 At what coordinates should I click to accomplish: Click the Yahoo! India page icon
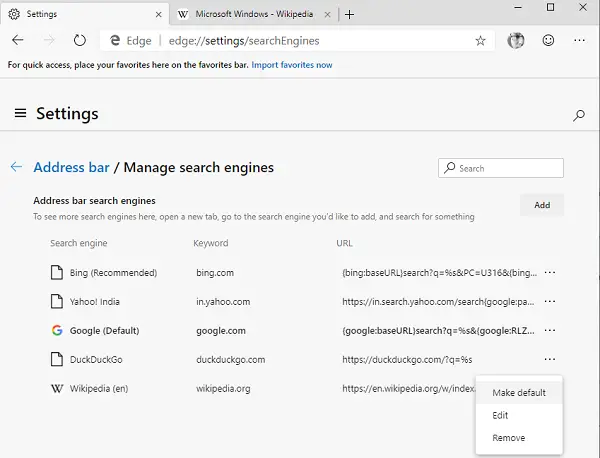pyautogui.click(x=57, y=302)
